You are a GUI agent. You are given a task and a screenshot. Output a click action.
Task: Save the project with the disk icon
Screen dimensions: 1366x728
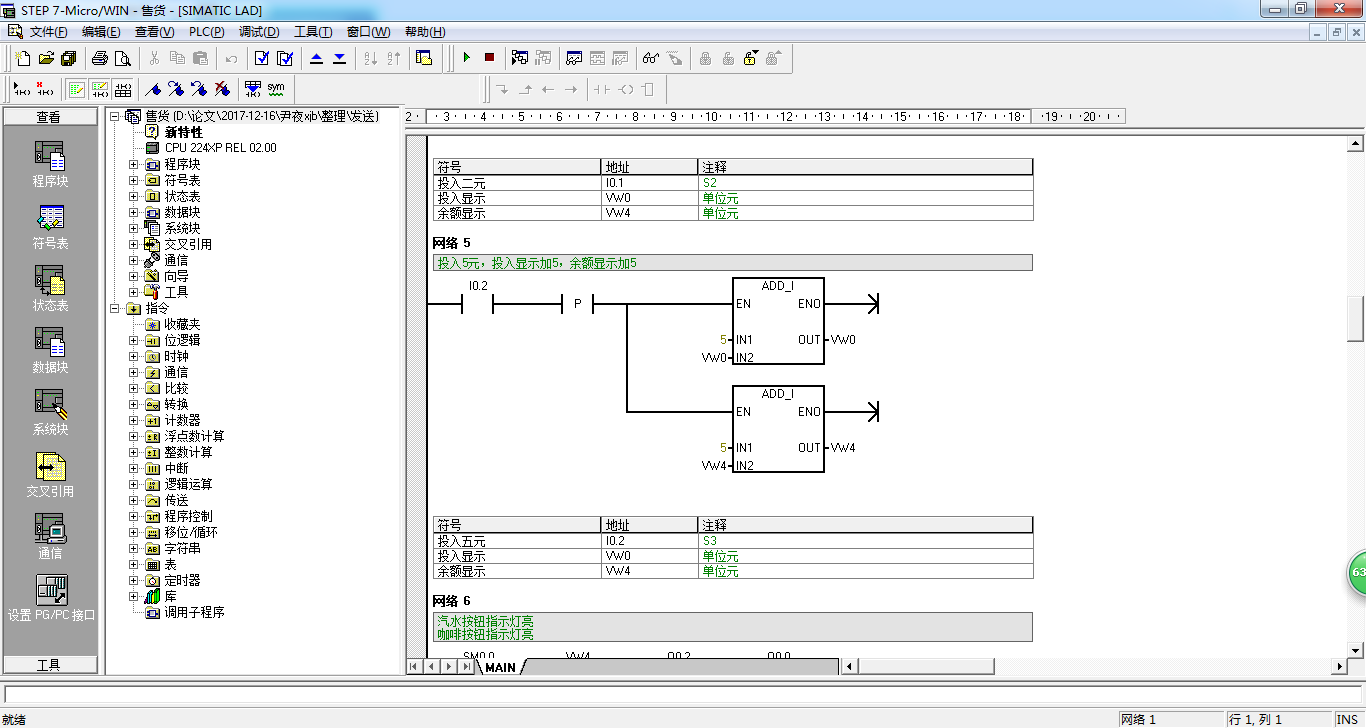pyautogui.click(x=69, y=58)
